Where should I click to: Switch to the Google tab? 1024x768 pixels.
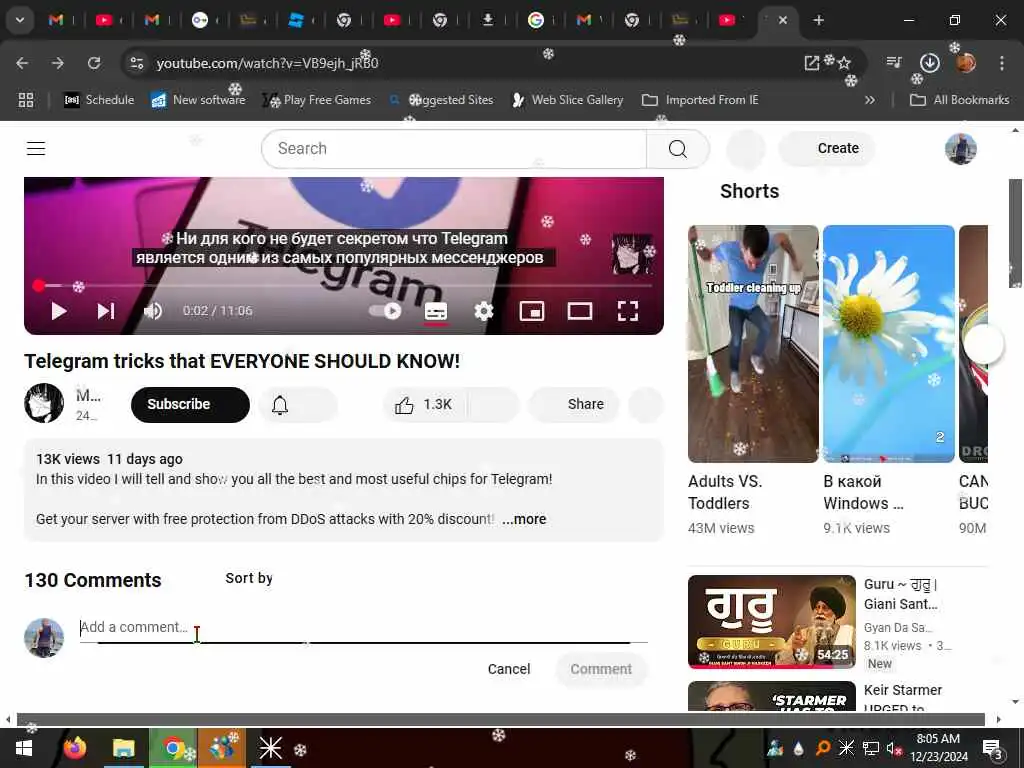point(536,20)
